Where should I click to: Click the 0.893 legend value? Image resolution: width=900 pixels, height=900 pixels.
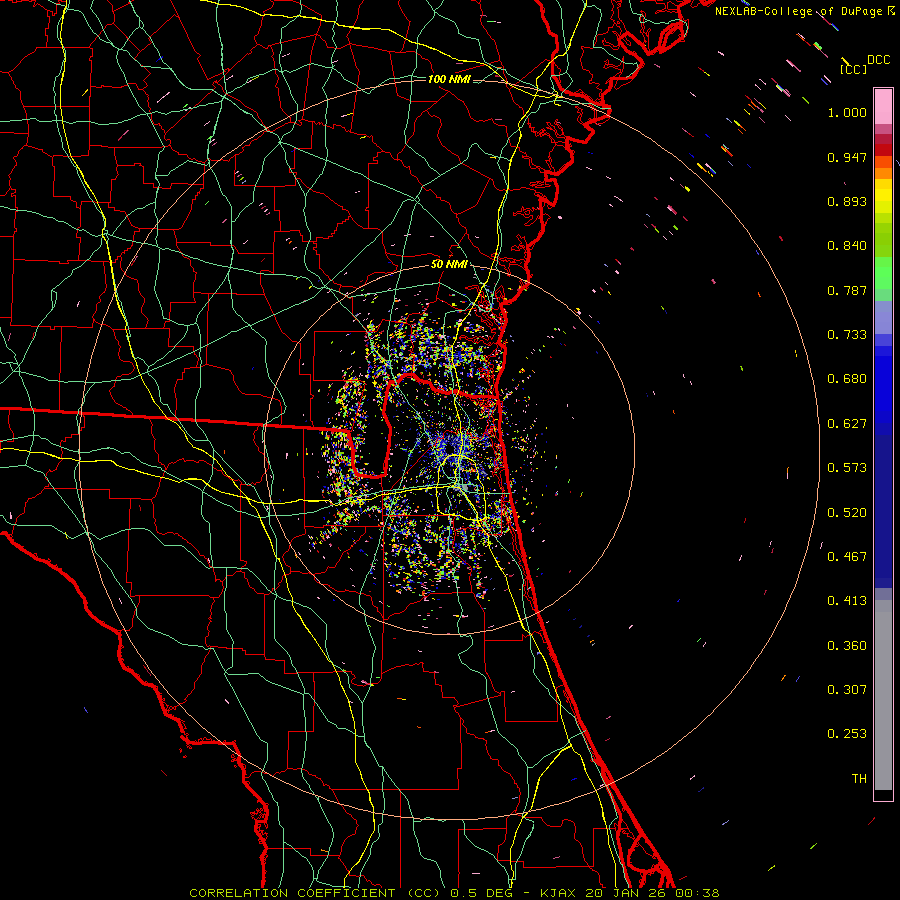(847, 201)
